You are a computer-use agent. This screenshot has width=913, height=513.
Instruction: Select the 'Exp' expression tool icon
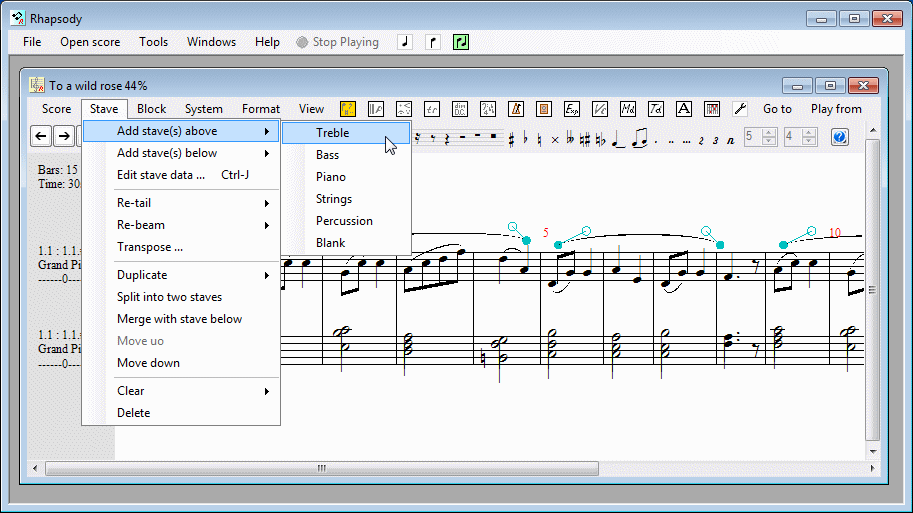coord(572,109)
